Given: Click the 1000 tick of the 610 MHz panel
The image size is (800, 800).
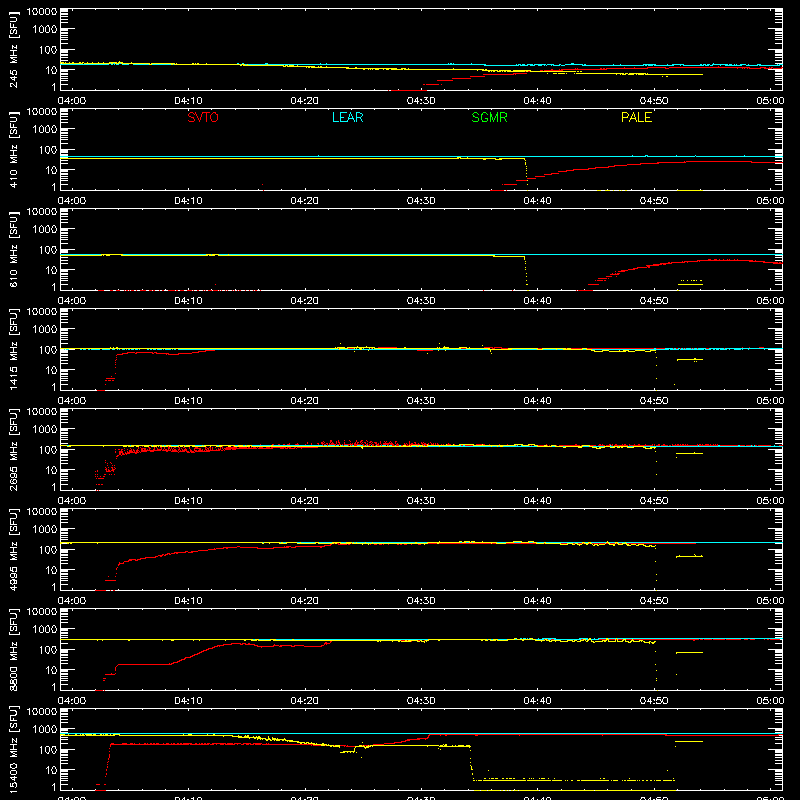Looking at the screenshot, I should (45, 230).
